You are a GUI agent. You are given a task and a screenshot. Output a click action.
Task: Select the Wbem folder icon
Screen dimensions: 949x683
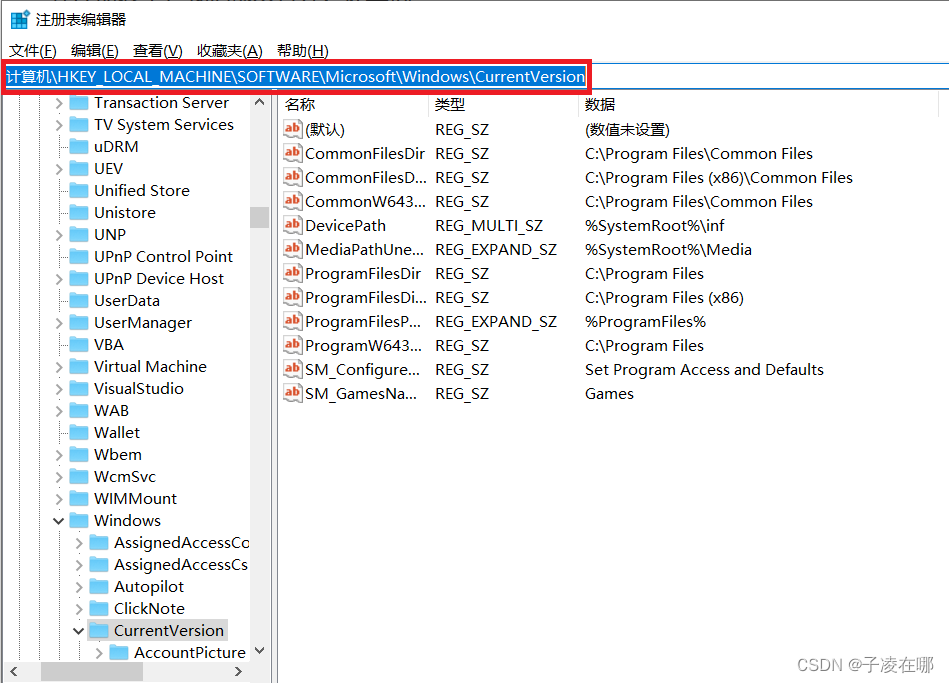pyautogui.click(x=79, y=455)
